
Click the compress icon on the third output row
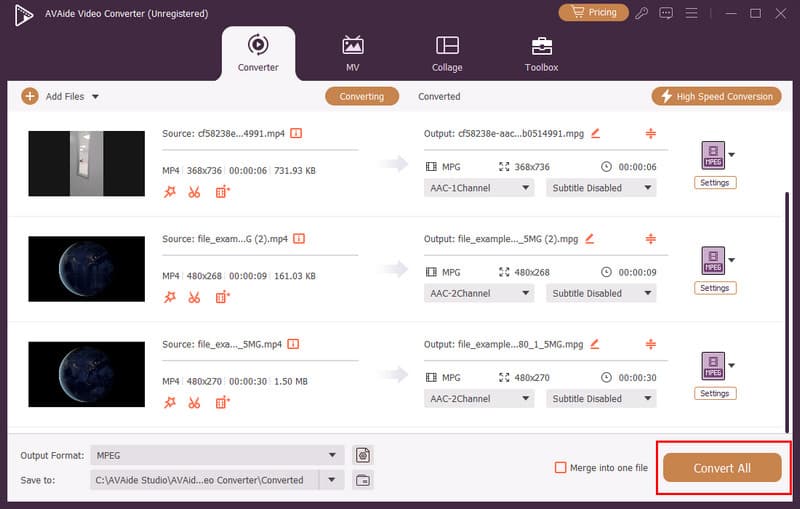[650, 344]
